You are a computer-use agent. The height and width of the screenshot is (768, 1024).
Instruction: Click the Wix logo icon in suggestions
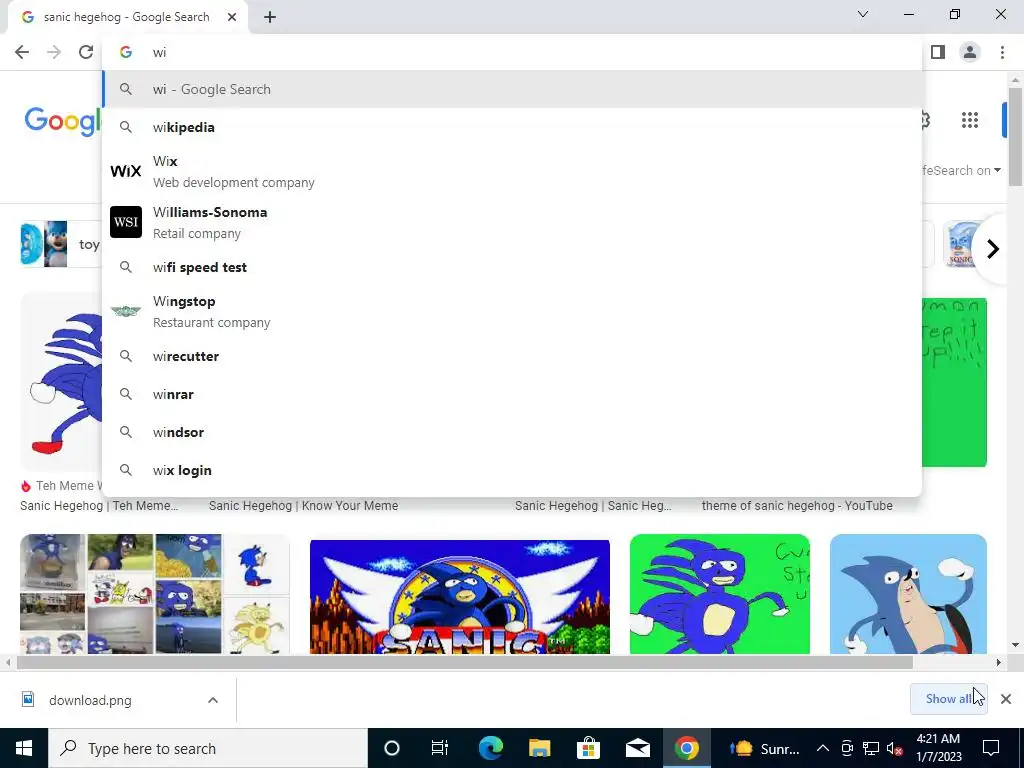click(125, 171)
